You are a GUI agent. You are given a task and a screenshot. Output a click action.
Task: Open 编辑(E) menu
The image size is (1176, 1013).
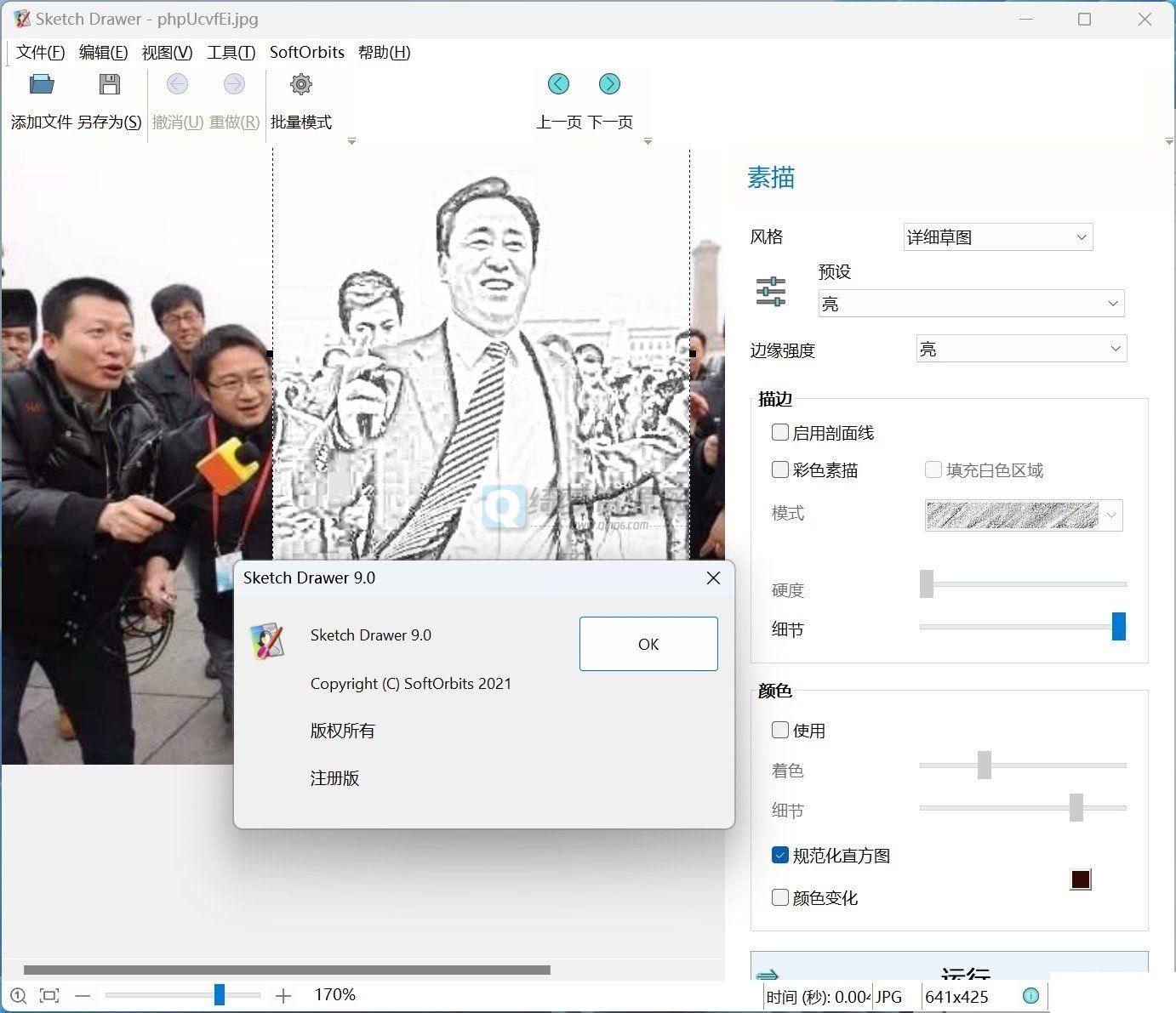pos(103,52)
